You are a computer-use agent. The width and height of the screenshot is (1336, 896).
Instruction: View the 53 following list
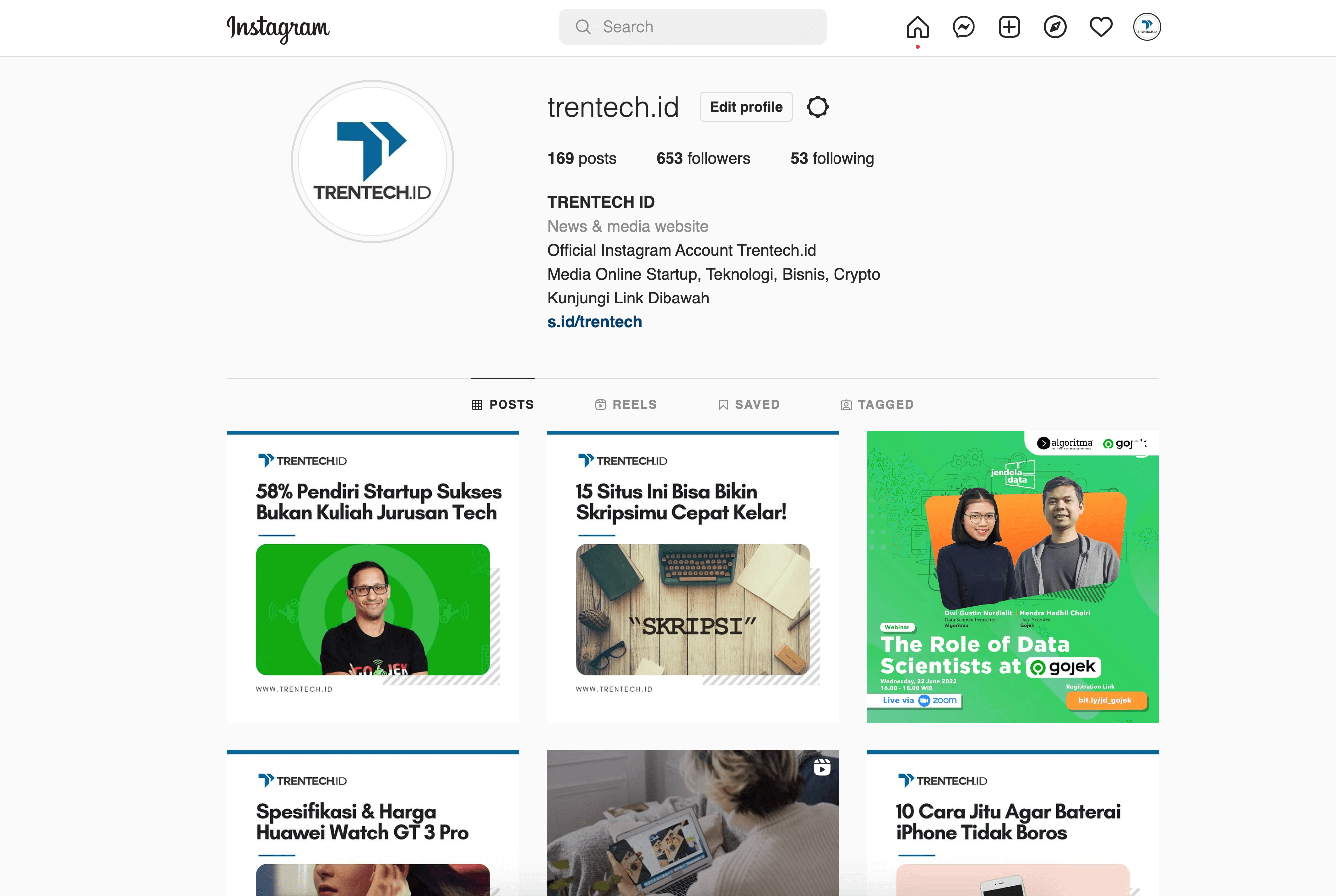[x=832, y=159]
